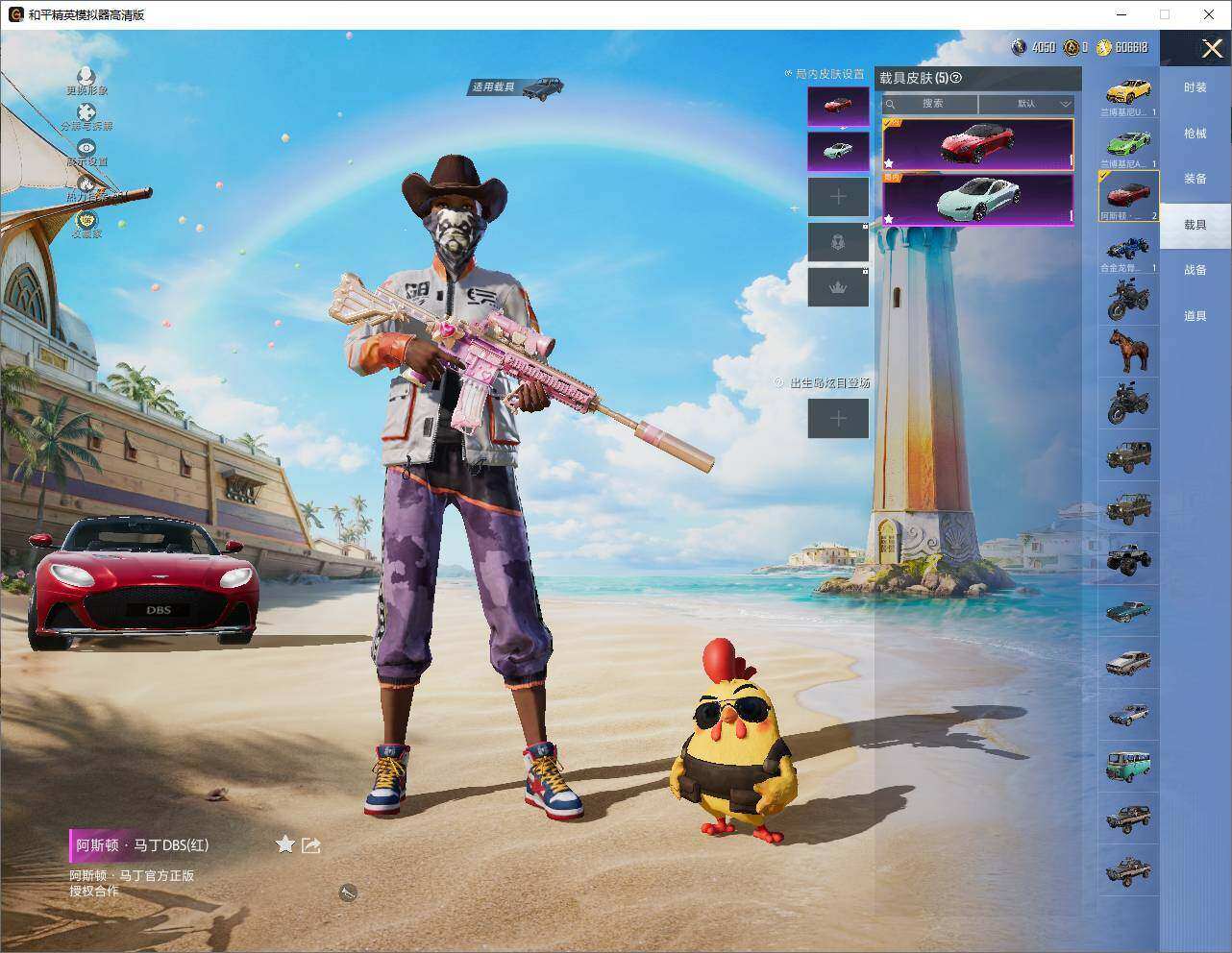Click the currency icon beside 4050
Screen dimensions: 1232x953
tap(1020, 47)
